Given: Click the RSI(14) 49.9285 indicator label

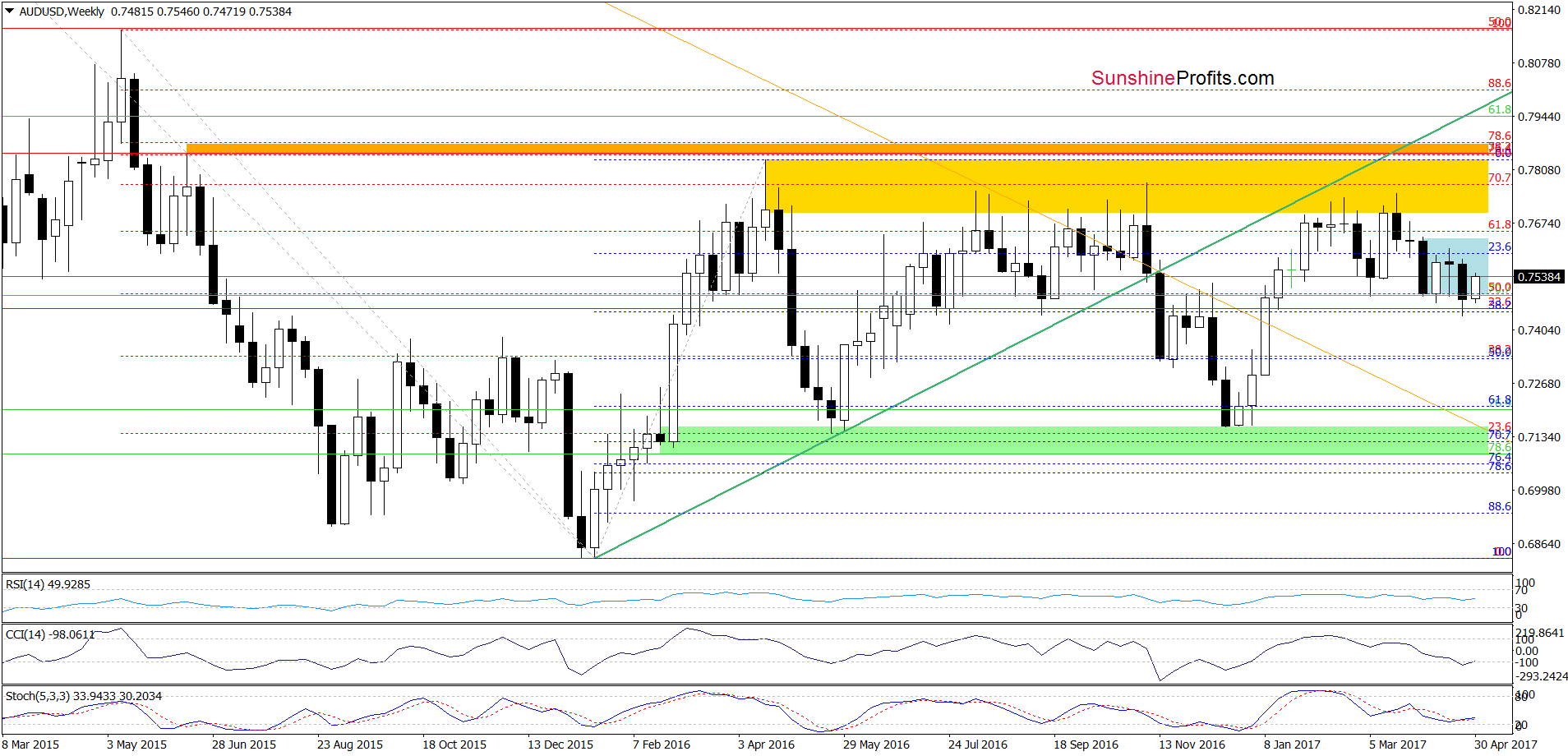Looking at the screenshot, I should [48, 584].
